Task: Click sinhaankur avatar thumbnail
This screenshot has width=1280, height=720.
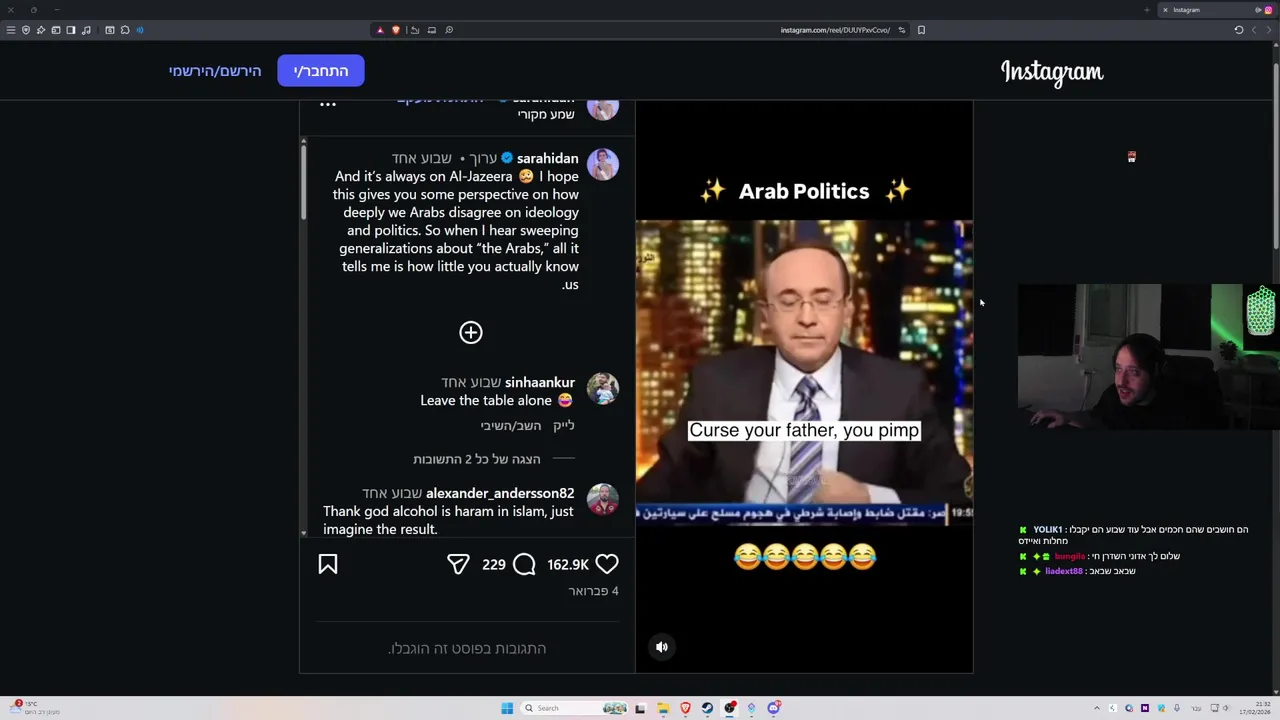Action: pyautogui.click(x=603, y=388)
